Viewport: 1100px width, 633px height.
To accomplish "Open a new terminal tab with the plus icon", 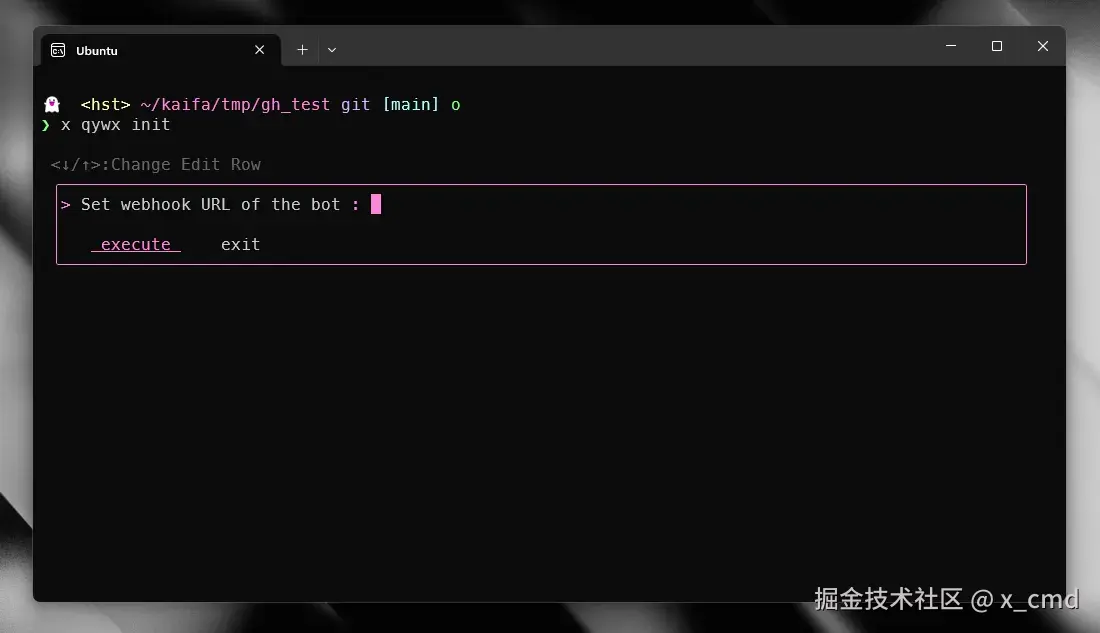I will pyautogui.click(x=302, y=49).
